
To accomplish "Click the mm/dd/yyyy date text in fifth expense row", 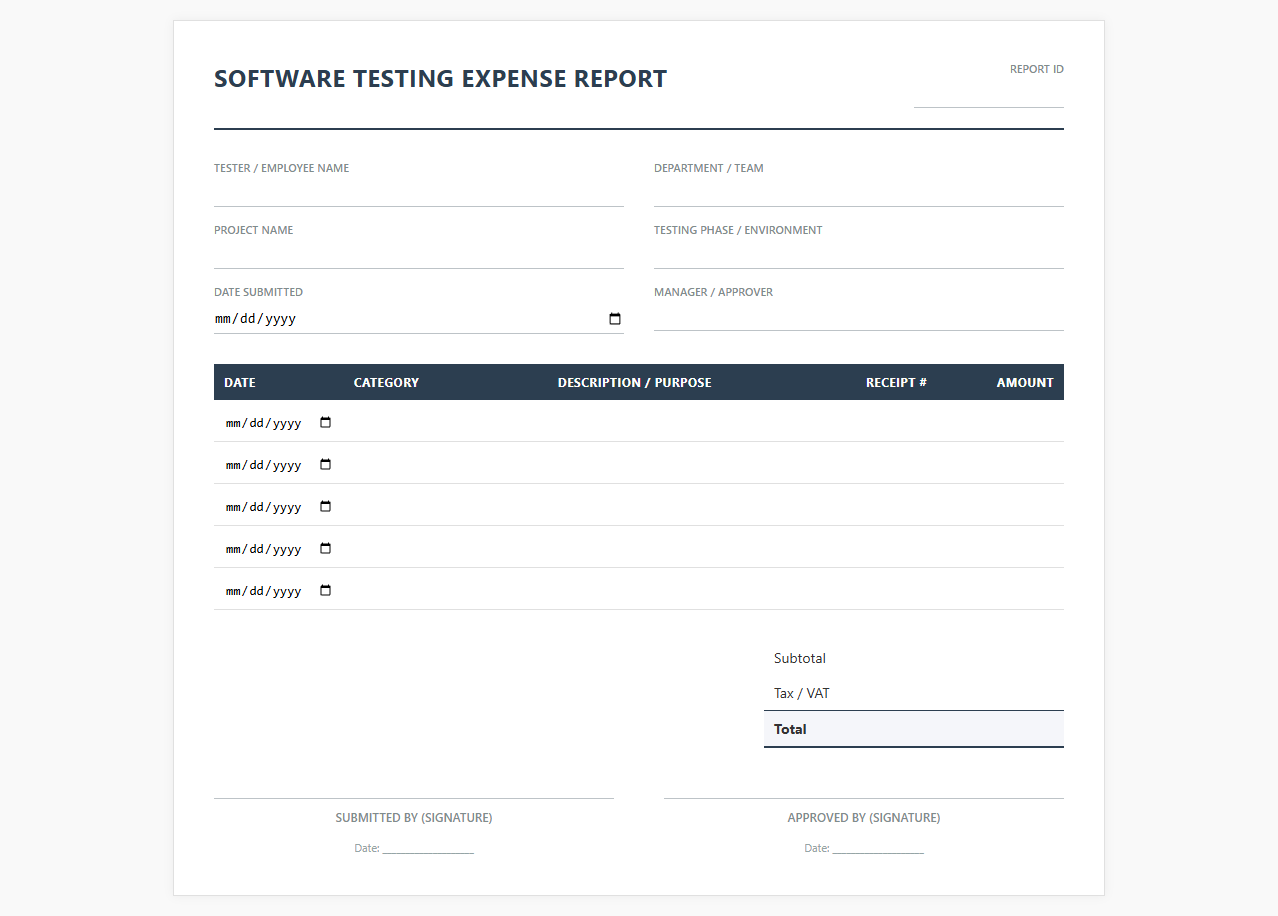I will point(264,591).
